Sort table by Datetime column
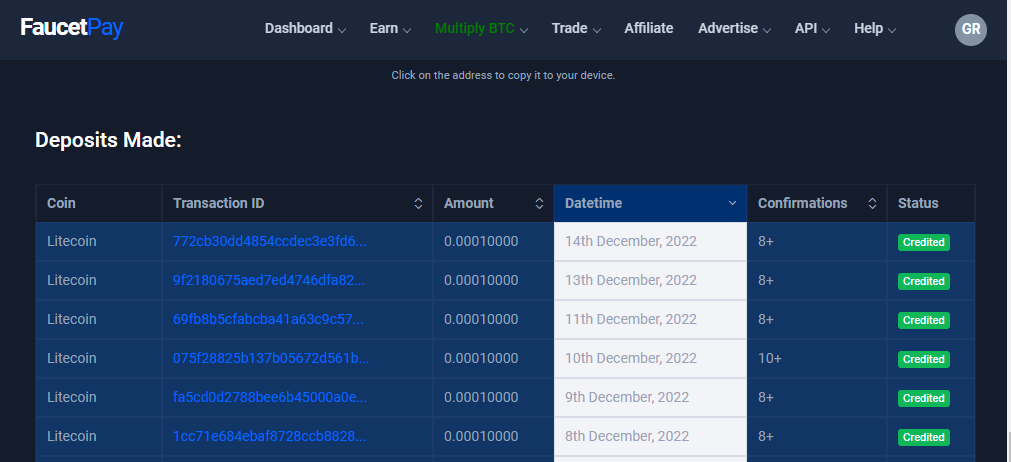The image size is (1011, 462). click(651, 204)
